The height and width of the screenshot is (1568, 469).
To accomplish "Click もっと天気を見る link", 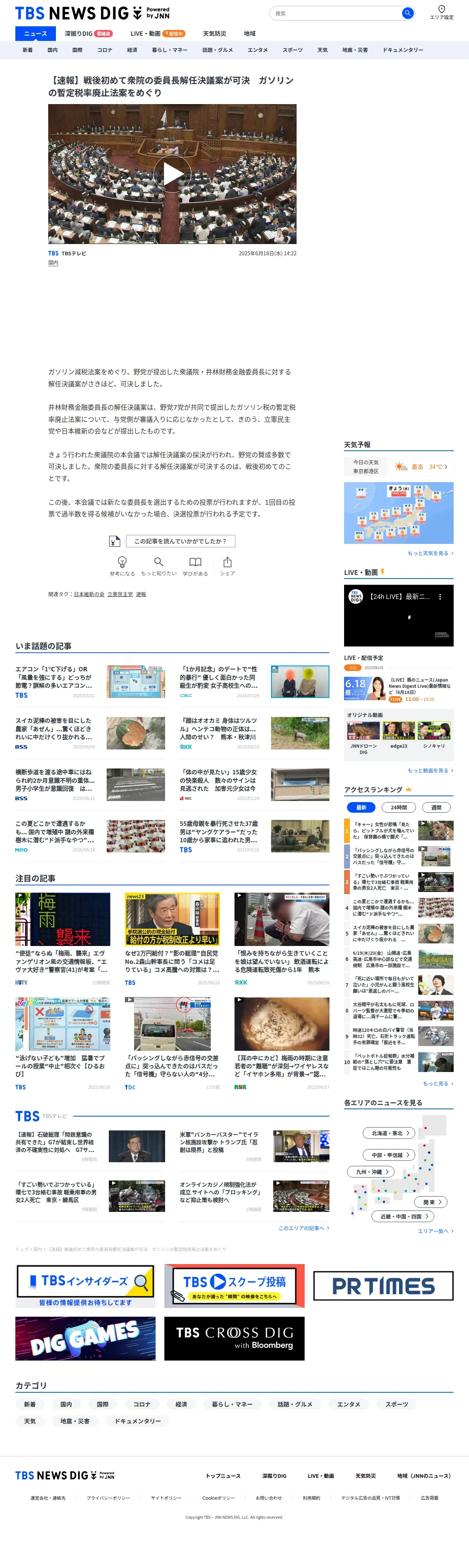I will [x=431, y=553].
